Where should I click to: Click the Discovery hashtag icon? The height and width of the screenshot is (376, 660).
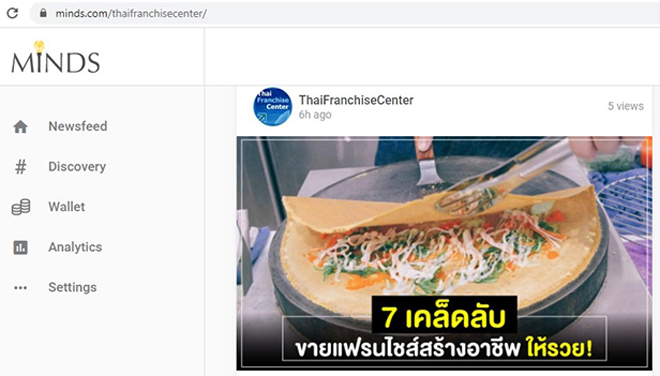[21, 167]
